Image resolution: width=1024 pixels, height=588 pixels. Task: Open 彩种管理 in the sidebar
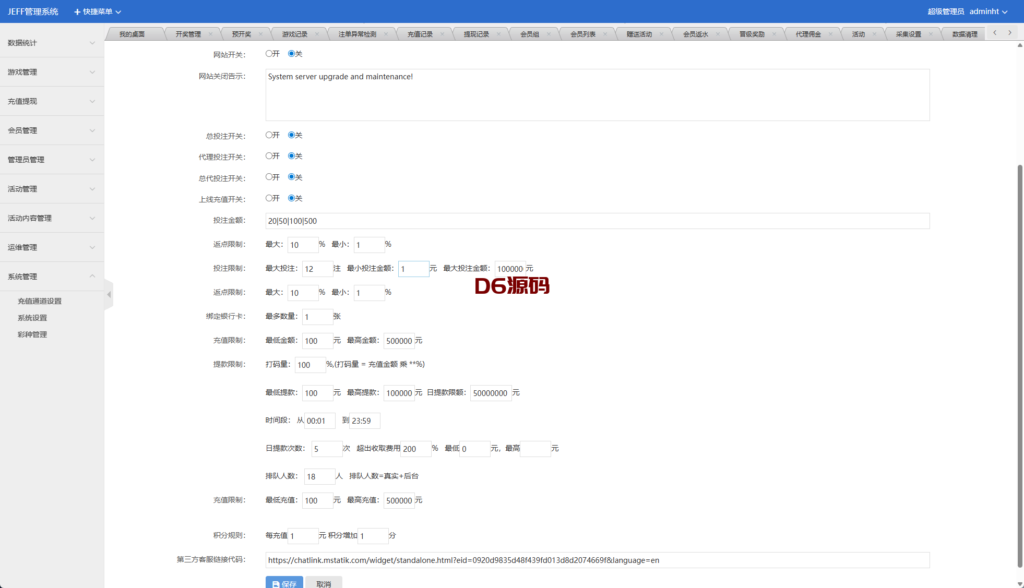click(32, 334)
